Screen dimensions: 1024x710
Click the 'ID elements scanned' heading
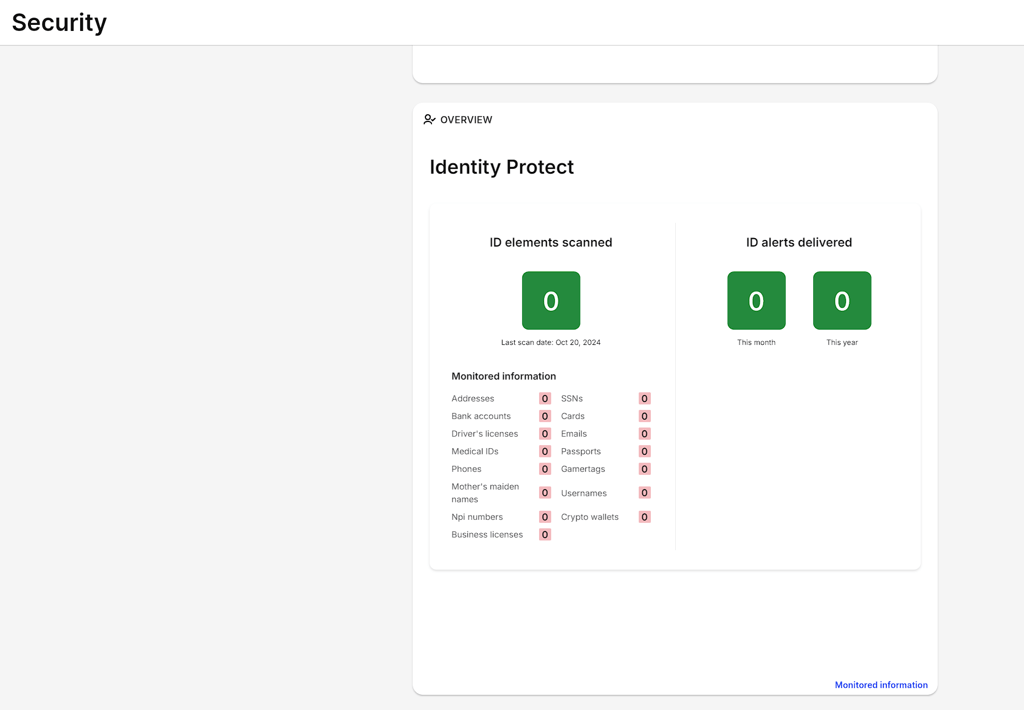[x=551, y=242]
